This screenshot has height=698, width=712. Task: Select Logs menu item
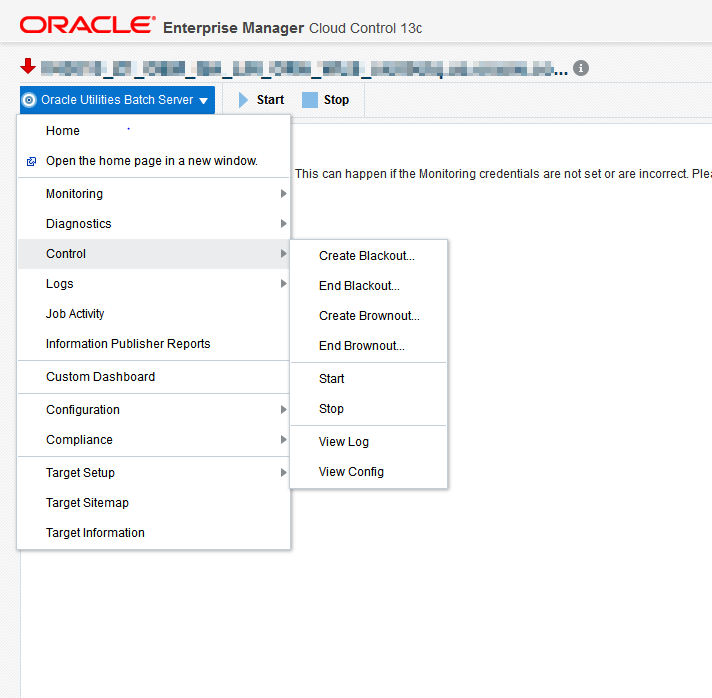click(x=153, y=284)
